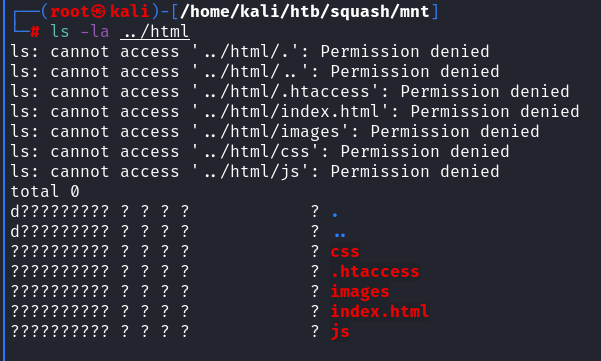Click the blue single-dot directory entry

335,215
